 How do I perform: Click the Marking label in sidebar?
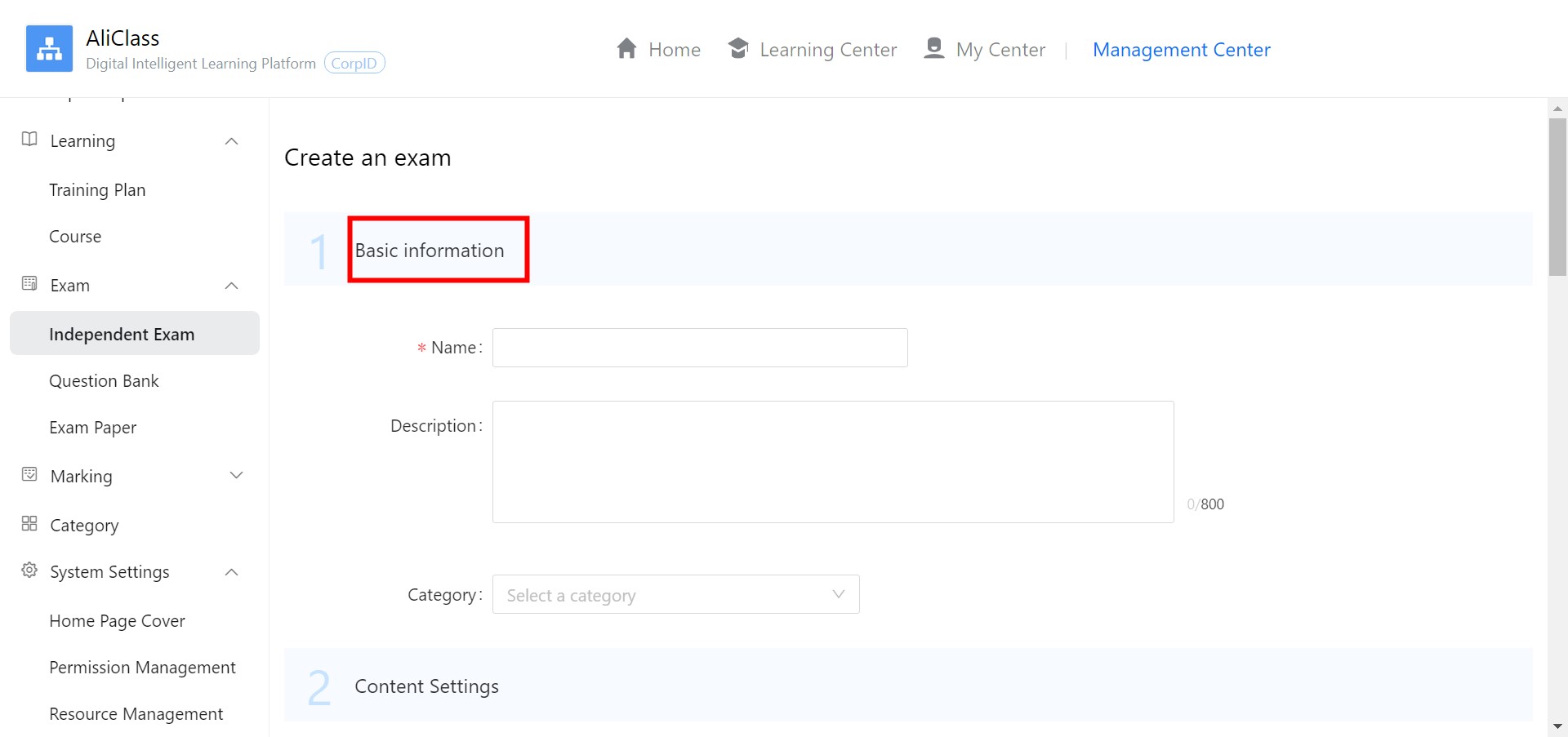click(x=81, y=477)
